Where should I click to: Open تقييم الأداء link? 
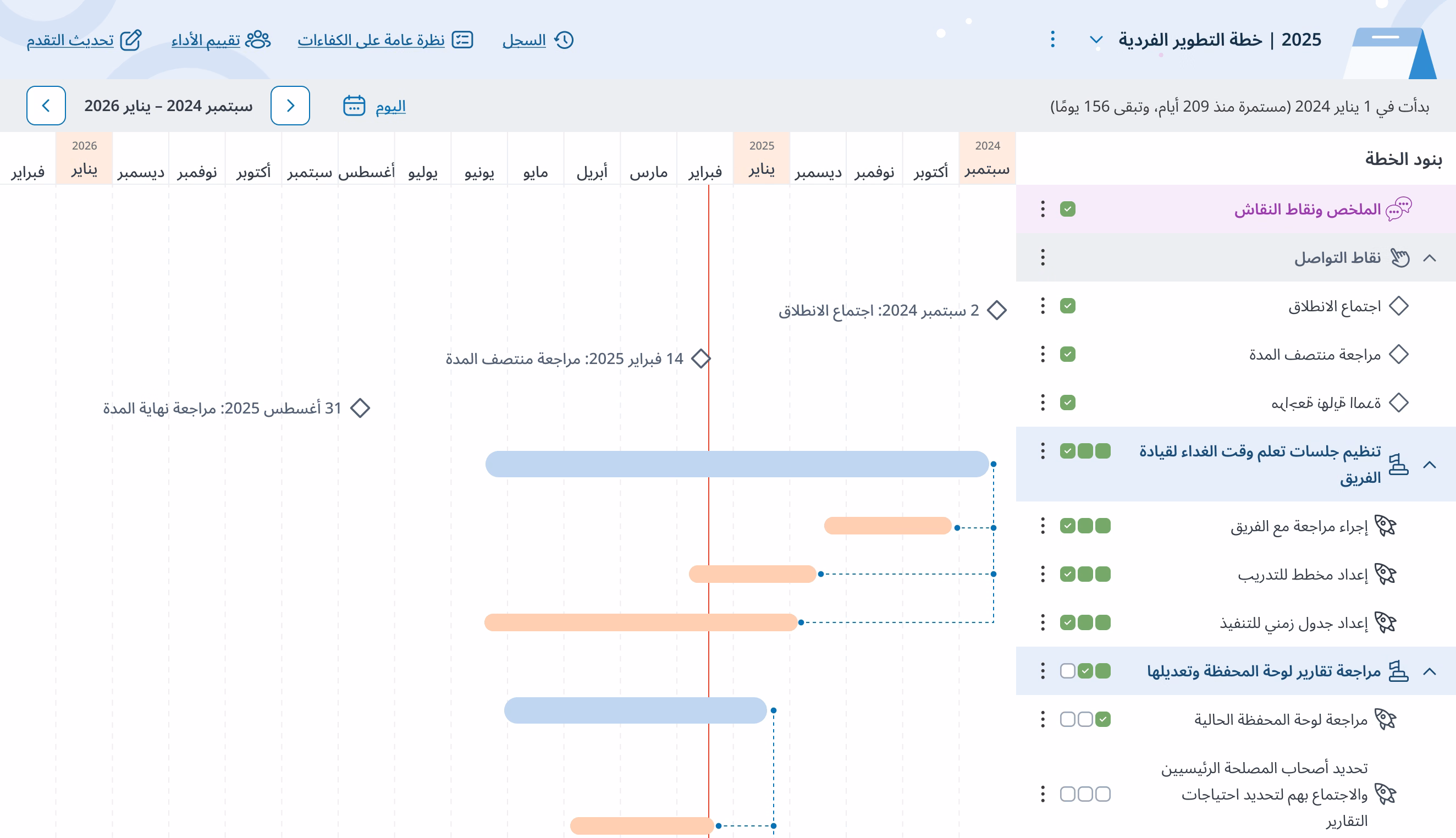point(206,40)
